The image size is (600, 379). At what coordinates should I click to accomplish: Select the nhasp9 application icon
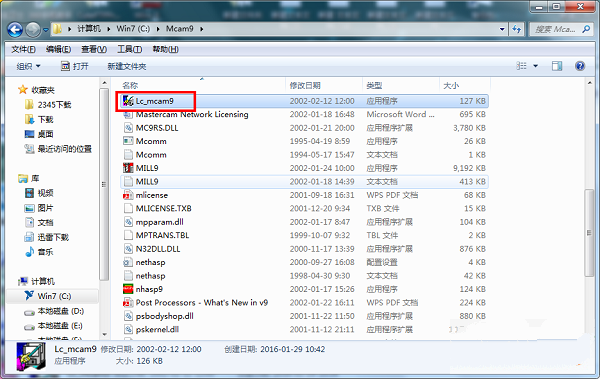(128, 289)
